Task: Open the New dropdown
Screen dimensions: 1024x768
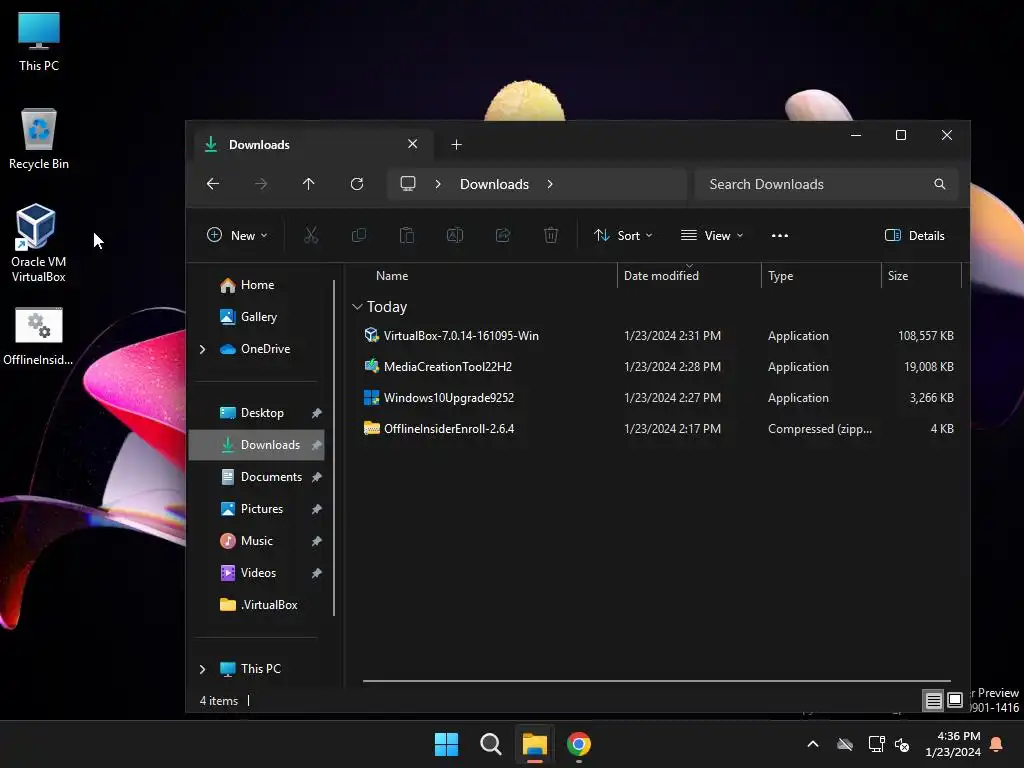Action: pos(237,235)
